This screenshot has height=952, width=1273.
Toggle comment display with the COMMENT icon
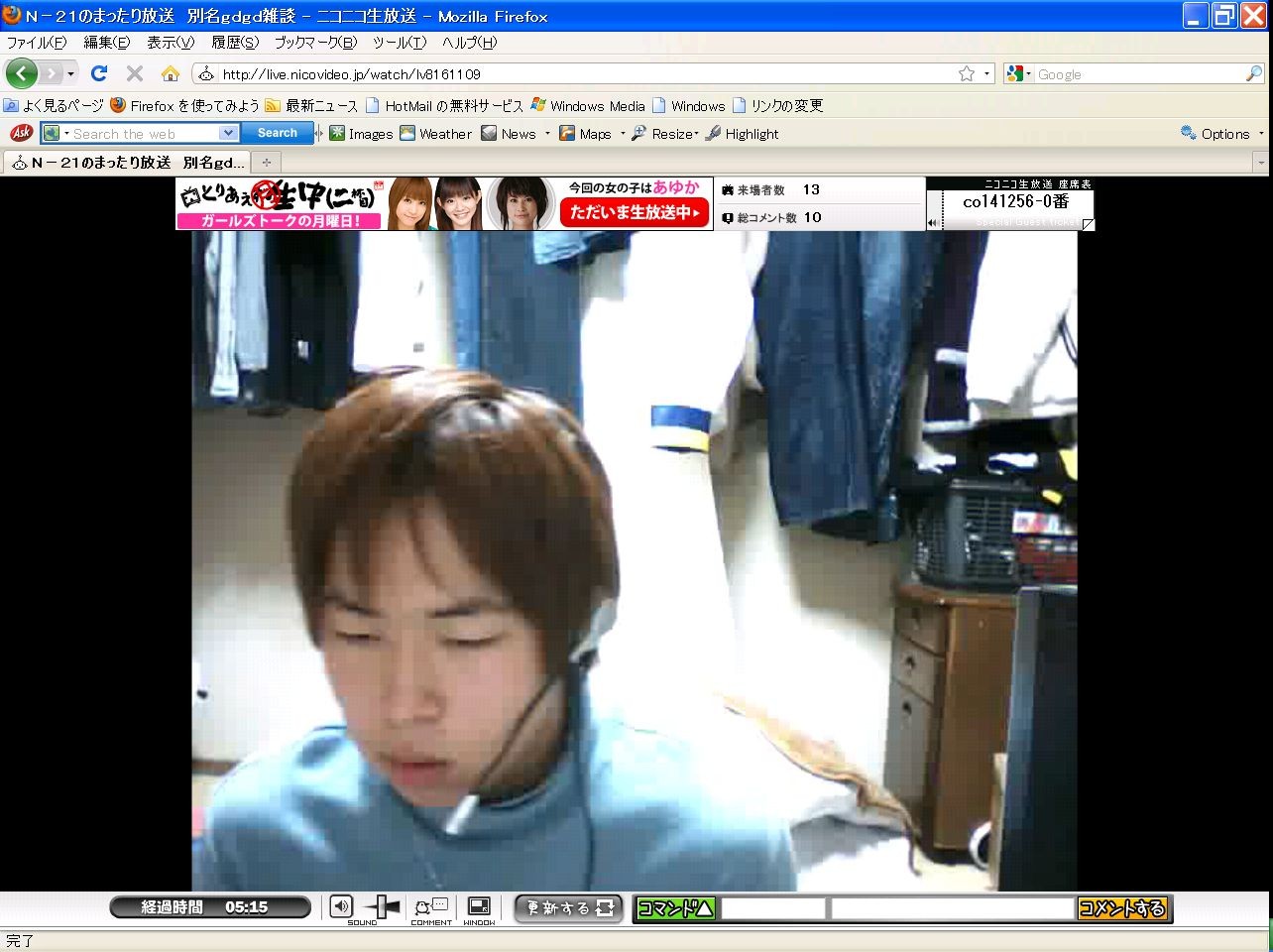coord(431,906)
